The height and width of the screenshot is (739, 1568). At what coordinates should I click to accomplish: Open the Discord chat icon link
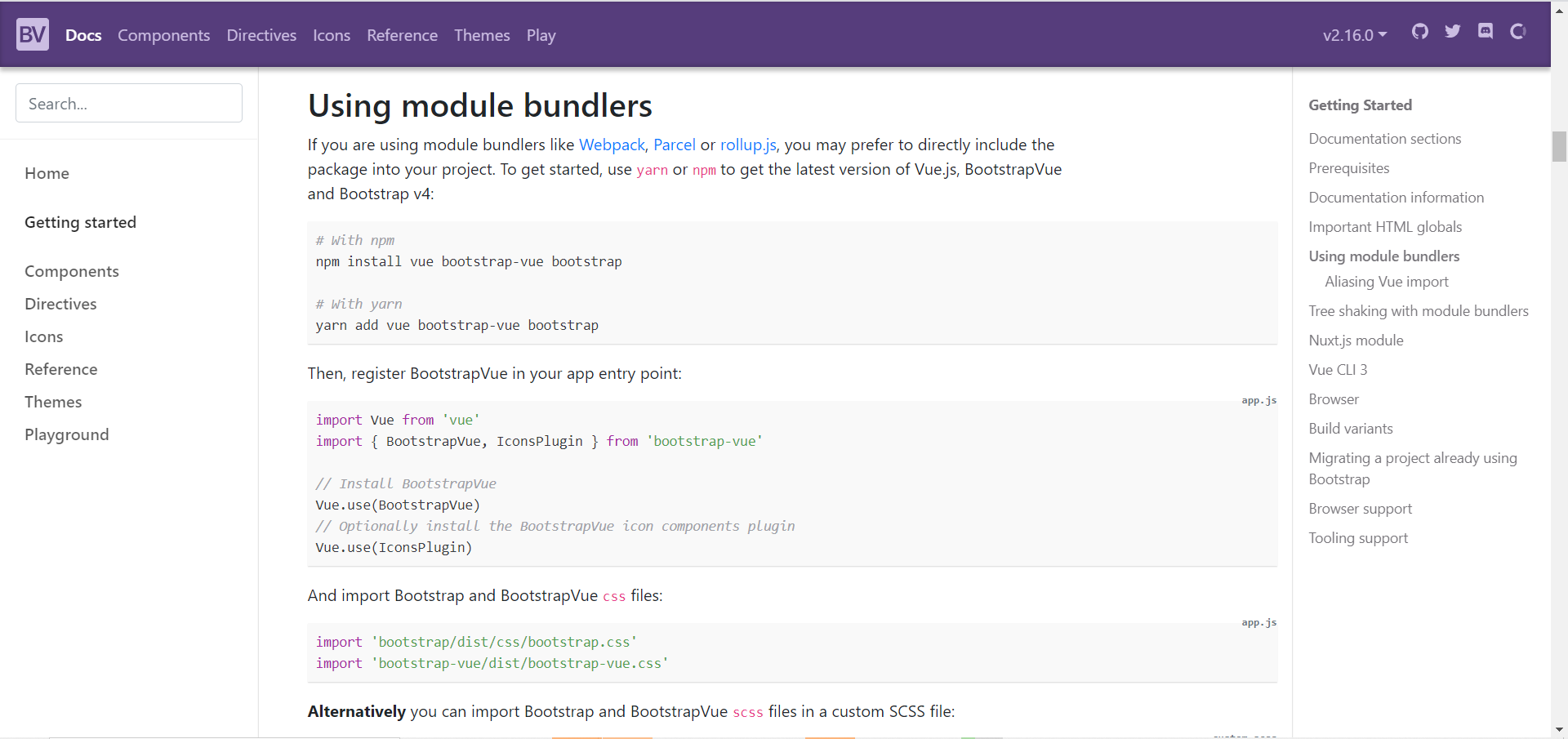pyautogui.click(x=1486, y=32)
